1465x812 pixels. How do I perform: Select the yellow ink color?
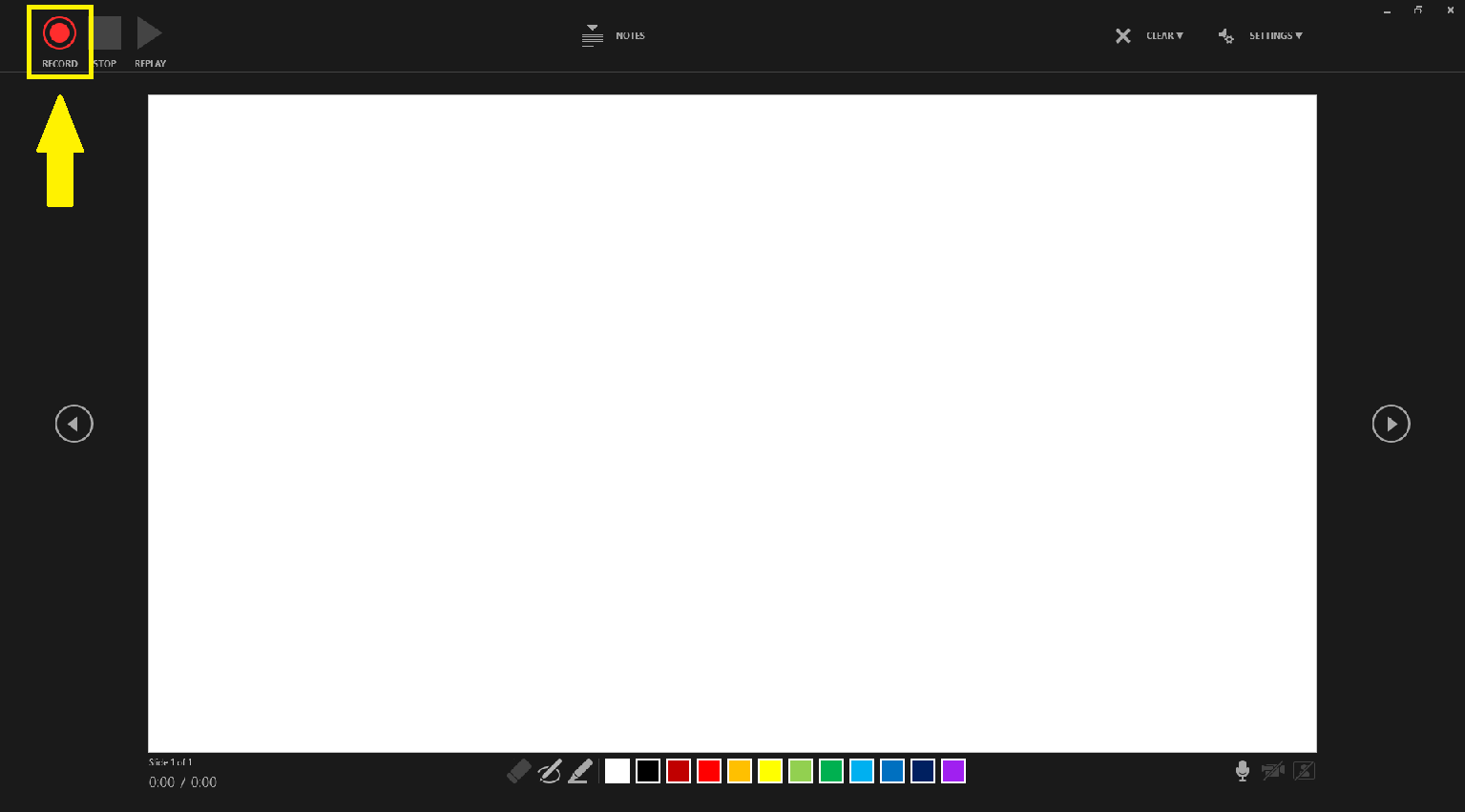(770, 771)
